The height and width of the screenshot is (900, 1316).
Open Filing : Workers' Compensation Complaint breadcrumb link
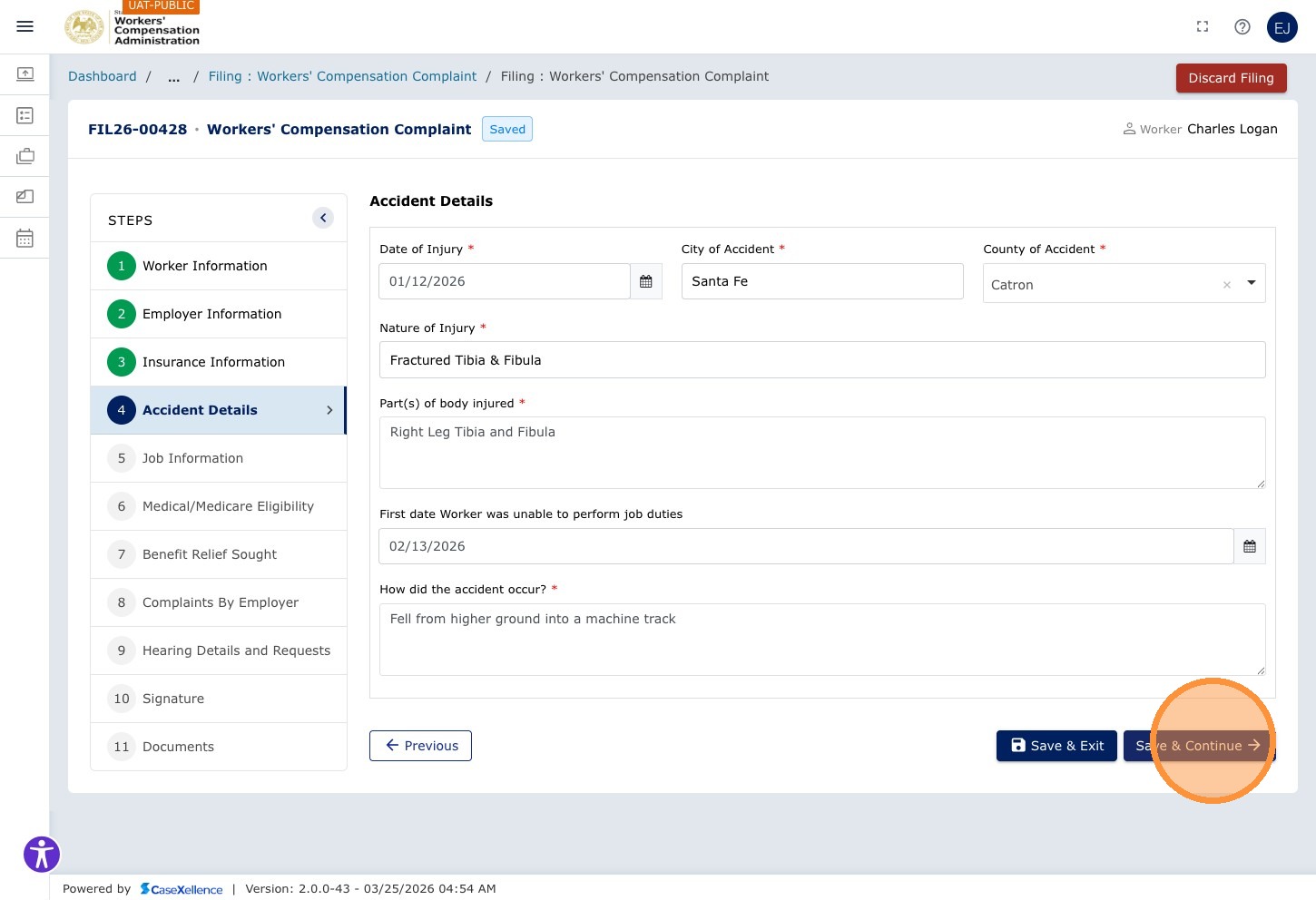pos(342,76)
